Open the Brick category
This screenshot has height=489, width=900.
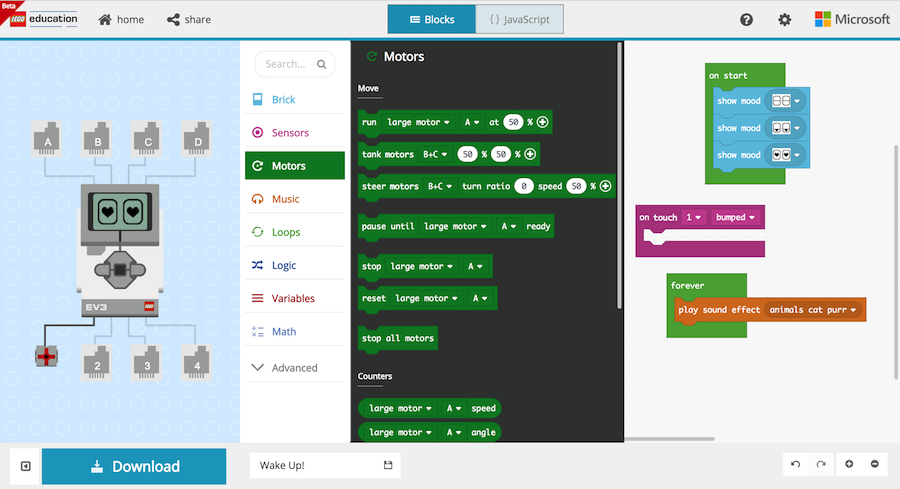[295, 99]
